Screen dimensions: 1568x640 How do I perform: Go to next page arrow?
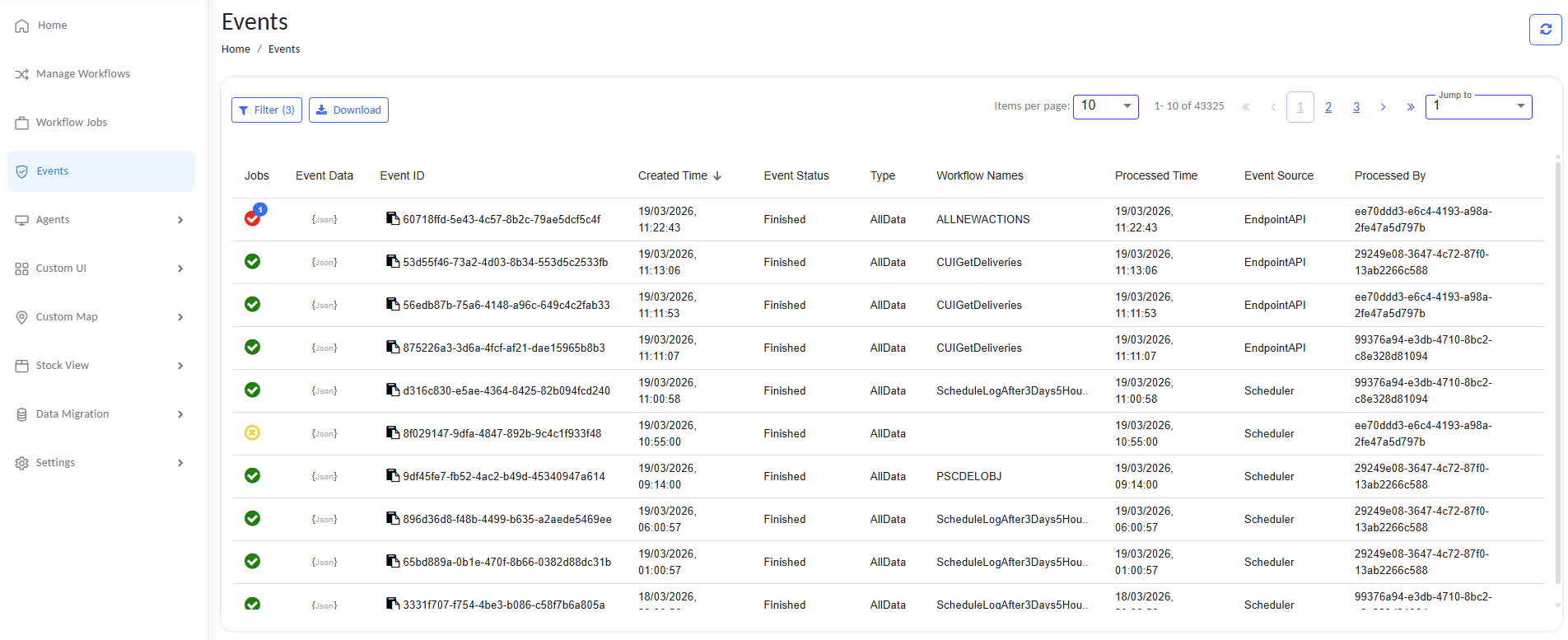point(1384,107)
